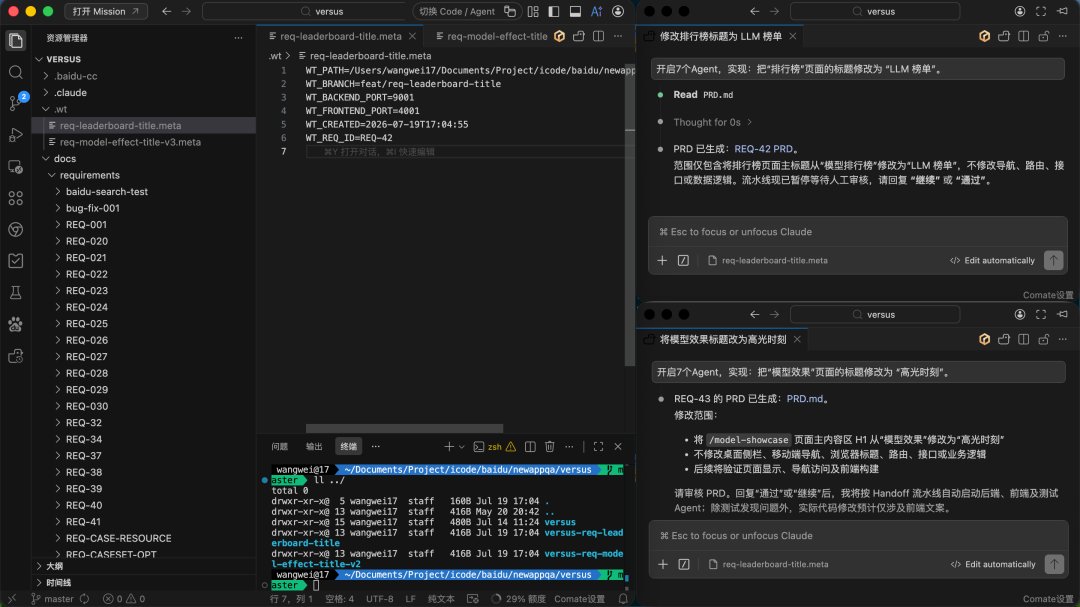1080x607 pixels.
Task: Open new terminal profile dropdown arrow
Action: 461,446
